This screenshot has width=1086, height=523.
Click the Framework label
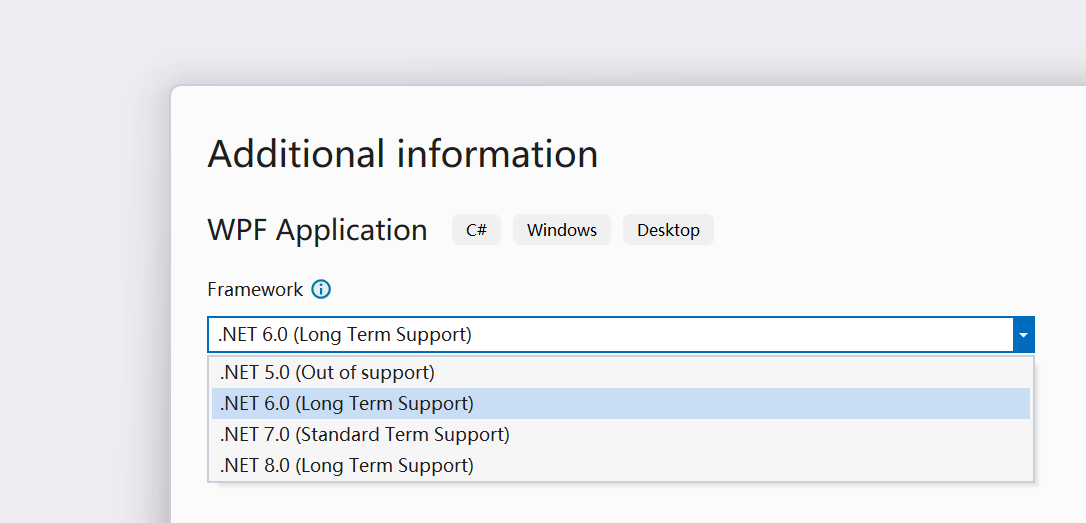(255, 290)
